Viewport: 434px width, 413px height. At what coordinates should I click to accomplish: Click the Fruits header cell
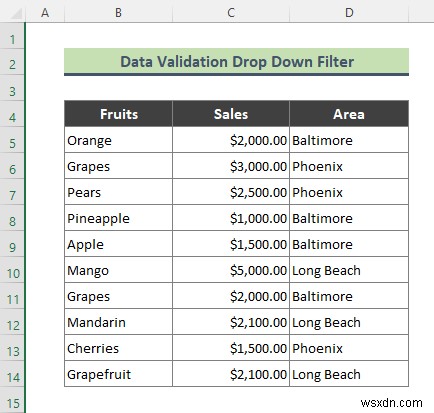click(118, 114)
